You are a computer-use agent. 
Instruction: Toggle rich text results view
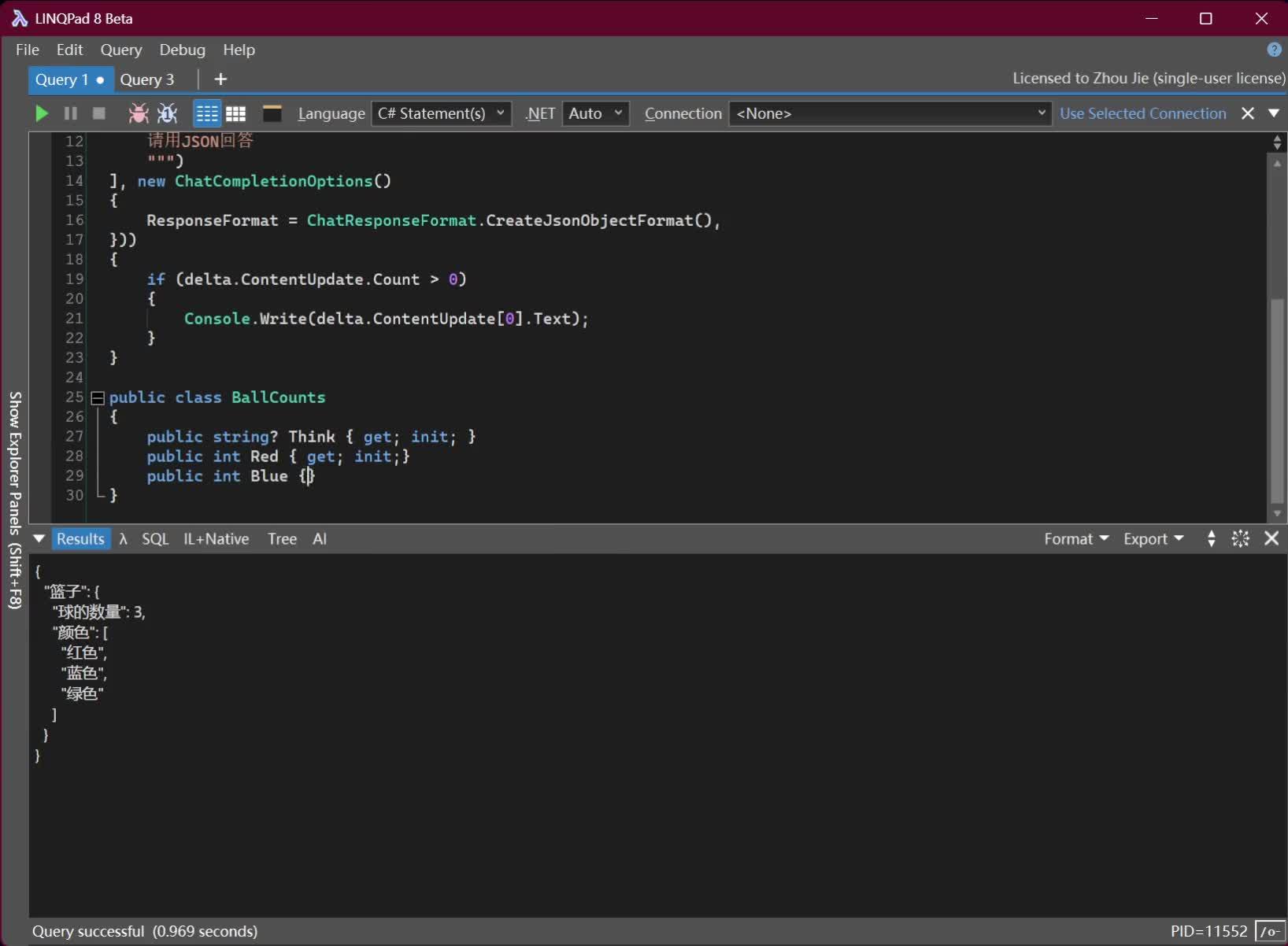pyautogui.click(x=207, y=113)
